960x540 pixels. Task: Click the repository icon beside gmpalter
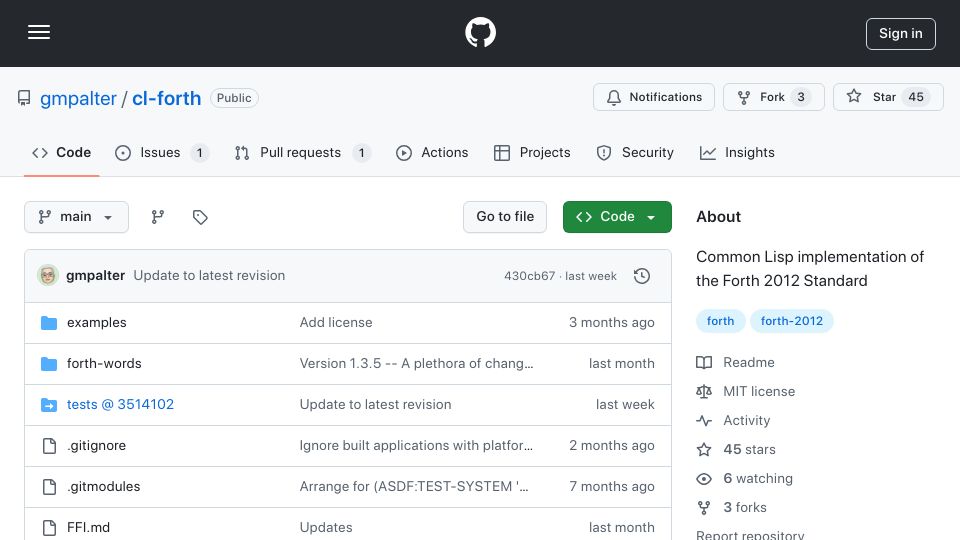click(24, 98)
